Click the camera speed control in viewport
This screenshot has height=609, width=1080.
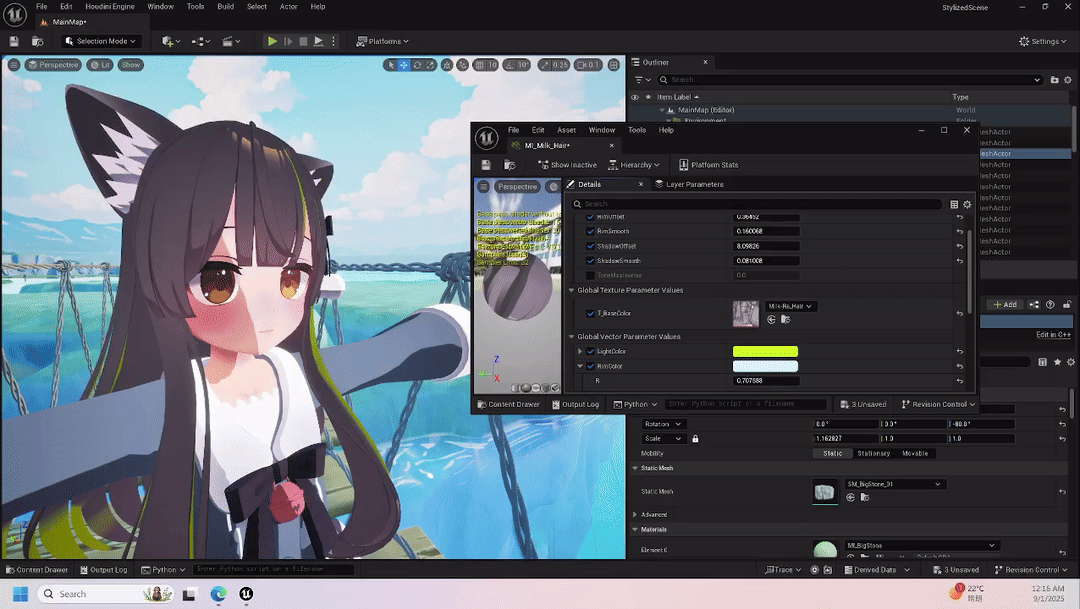pos(589,65)
